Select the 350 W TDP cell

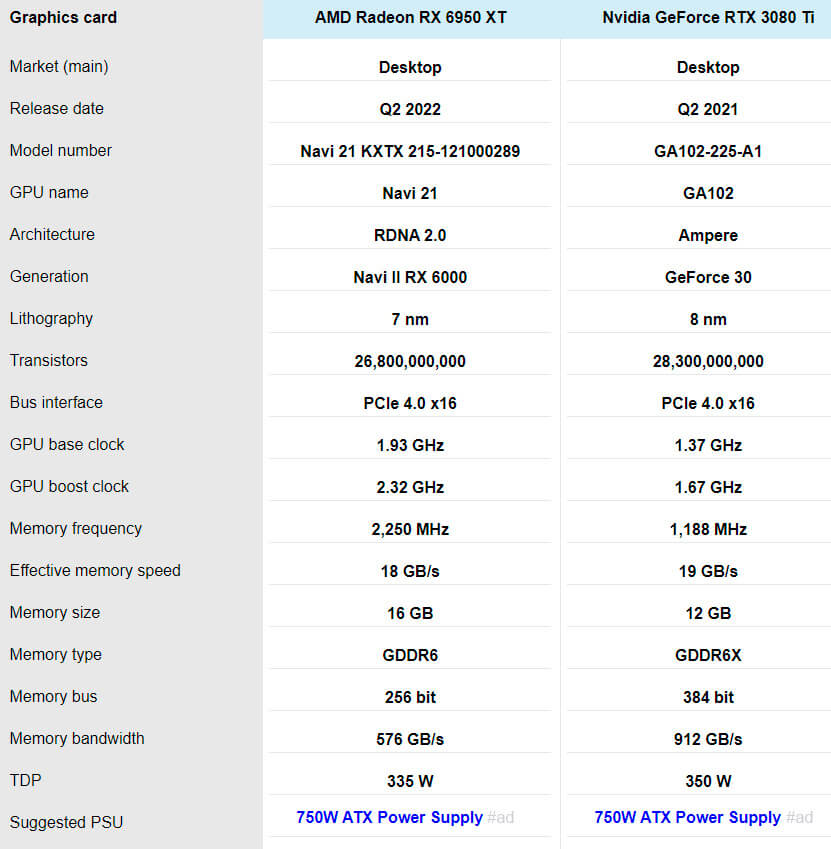(x=708, y=781)
